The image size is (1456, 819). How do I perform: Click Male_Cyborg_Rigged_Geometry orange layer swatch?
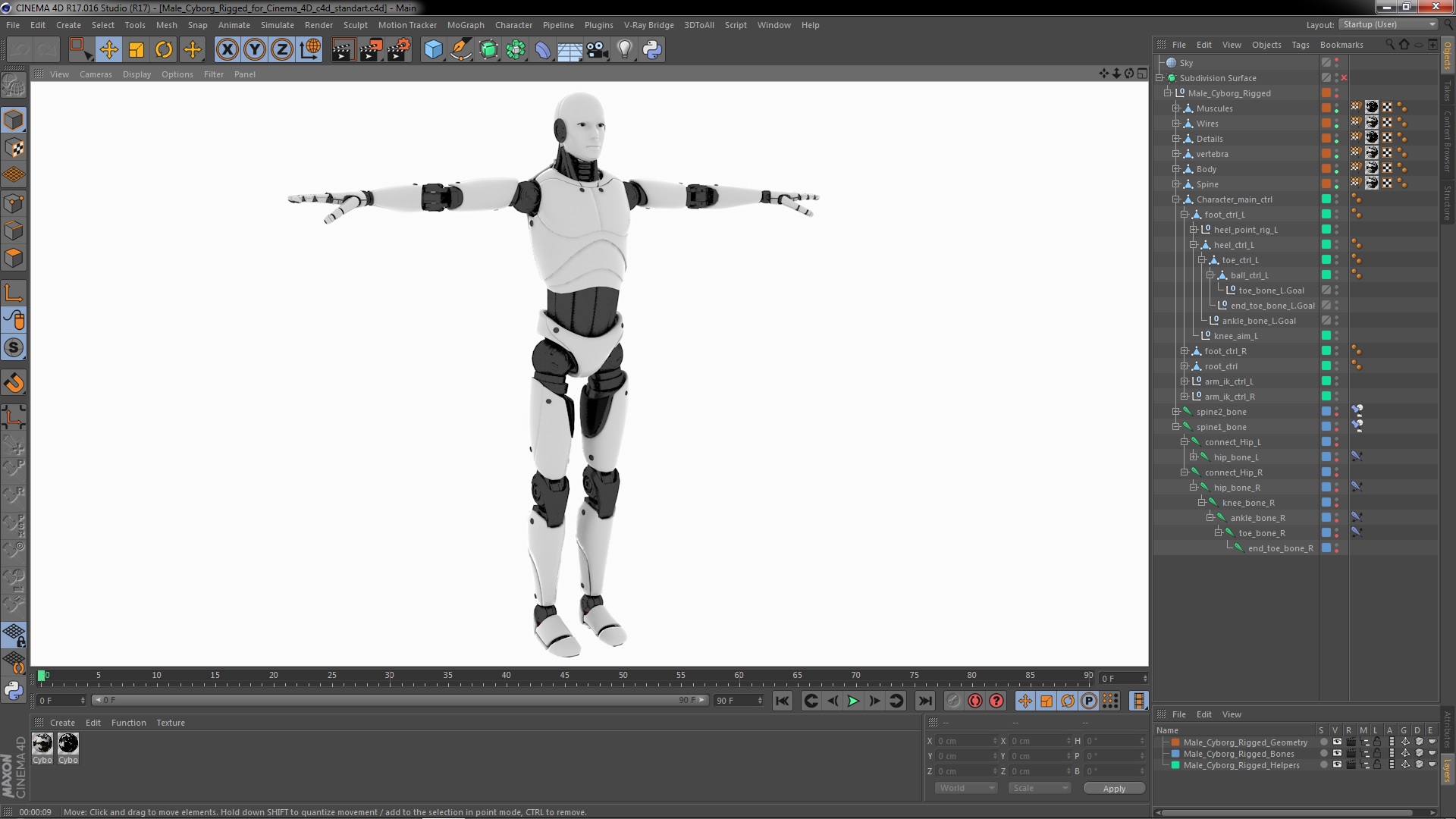point(1175,742)
